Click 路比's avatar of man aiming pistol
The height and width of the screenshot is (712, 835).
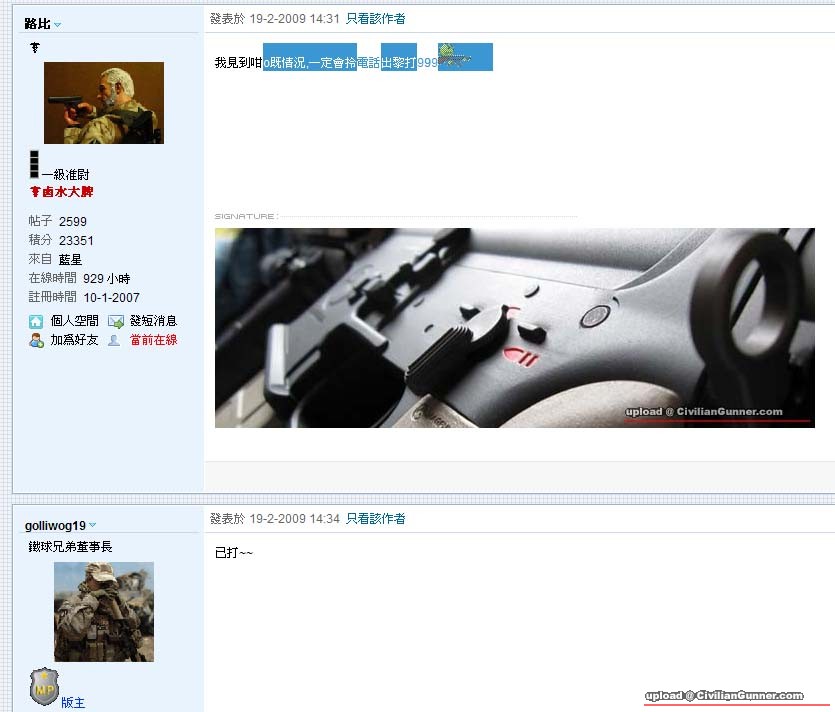pyautogui.click(x=103, y=103)
